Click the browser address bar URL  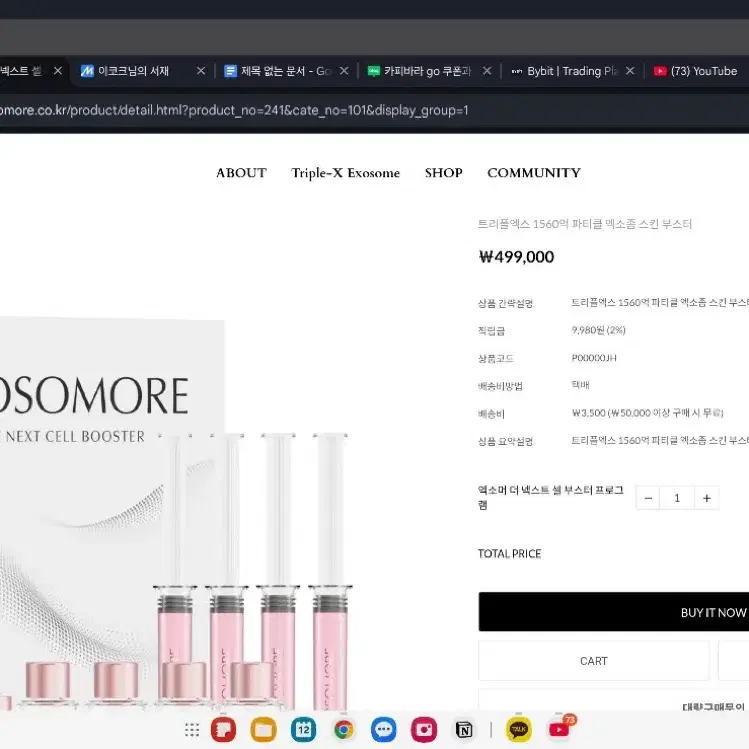(x=234, y=110)
